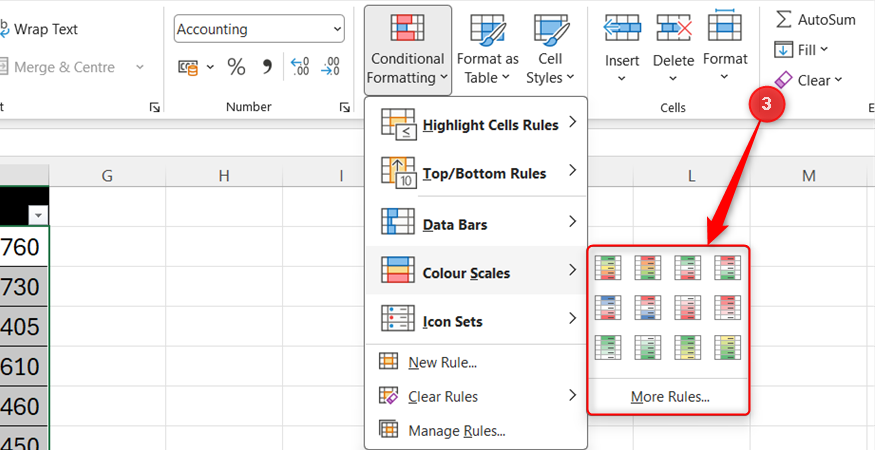Open the Fill dropdown
875x450 pixels.
point(801,50)
